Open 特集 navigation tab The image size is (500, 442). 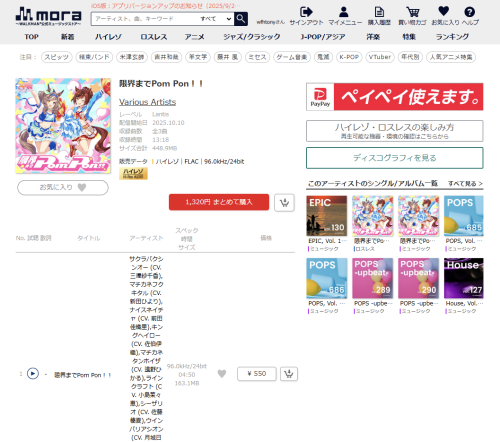click(409, 37)
